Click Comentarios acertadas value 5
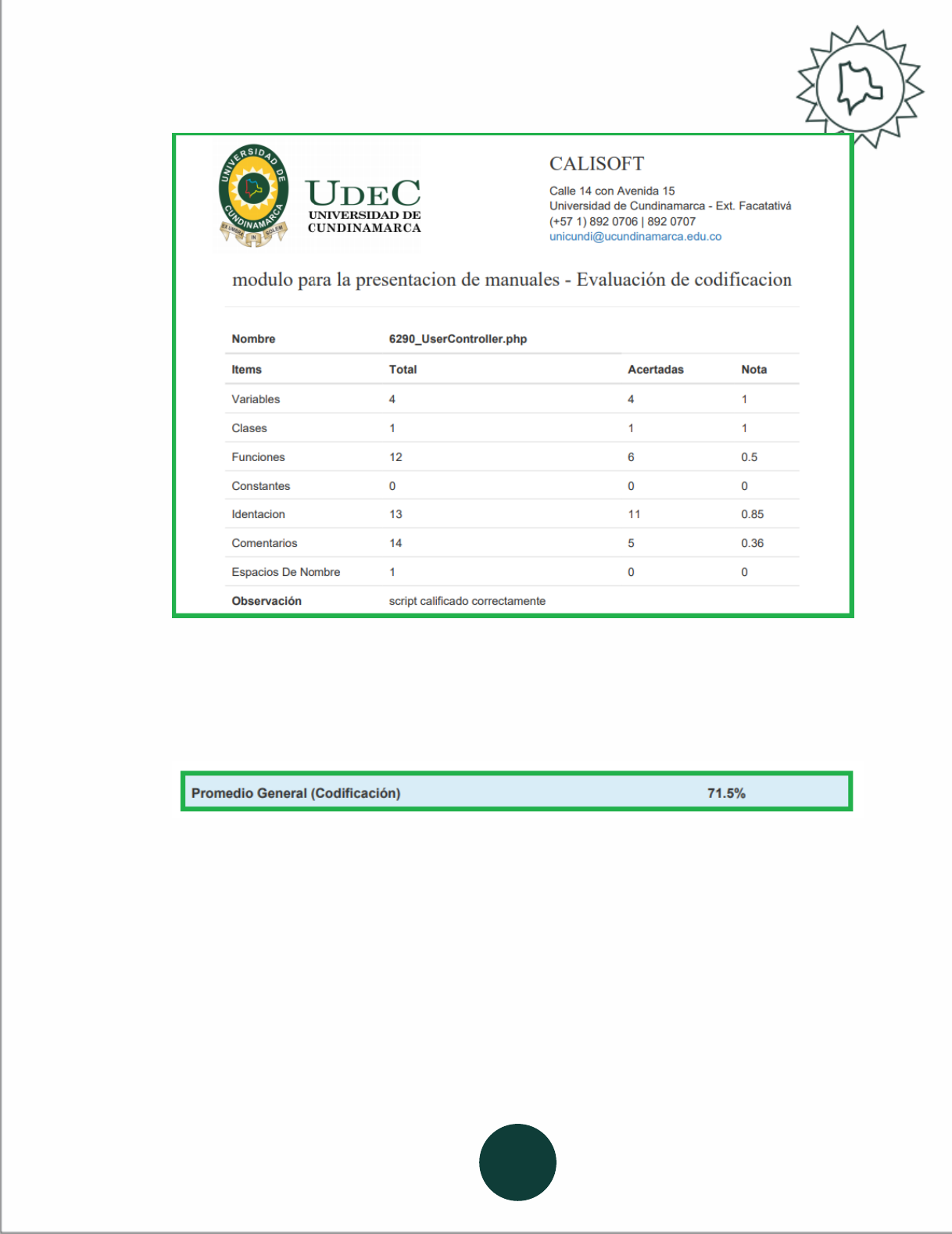 click(631, 543)
